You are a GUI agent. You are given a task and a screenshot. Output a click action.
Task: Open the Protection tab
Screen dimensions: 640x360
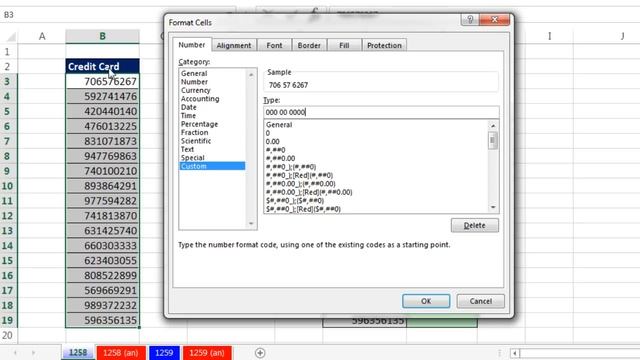click(x=384, y=45)
